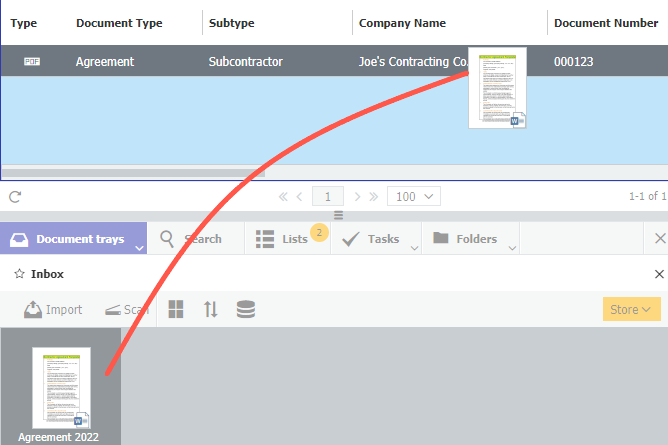668x445 pixels.
Task: Open the page size dropdown showing 100
Action: 415,197
